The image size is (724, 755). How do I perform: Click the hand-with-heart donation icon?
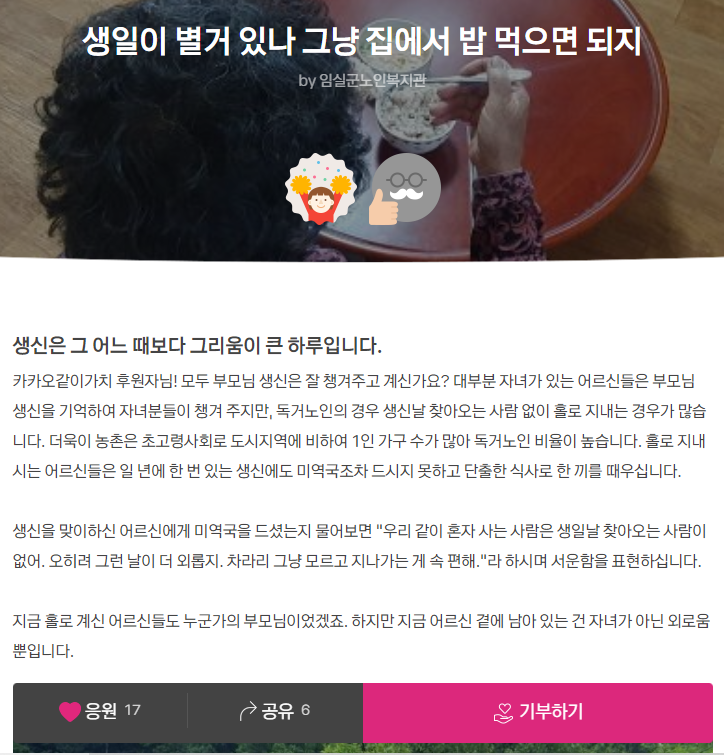504,713
